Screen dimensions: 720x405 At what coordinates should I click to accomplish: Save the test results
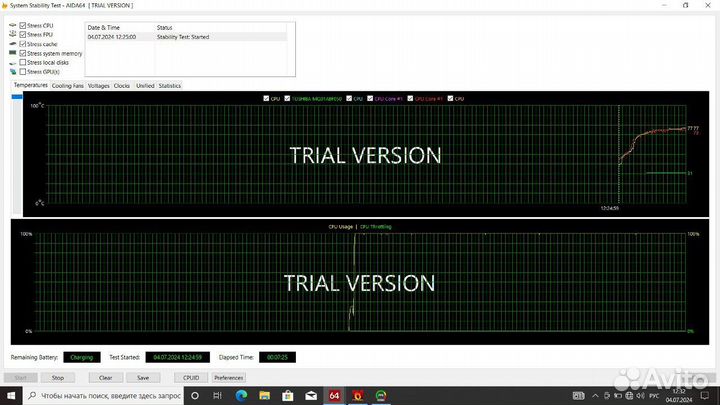click(x=143, y=377)
